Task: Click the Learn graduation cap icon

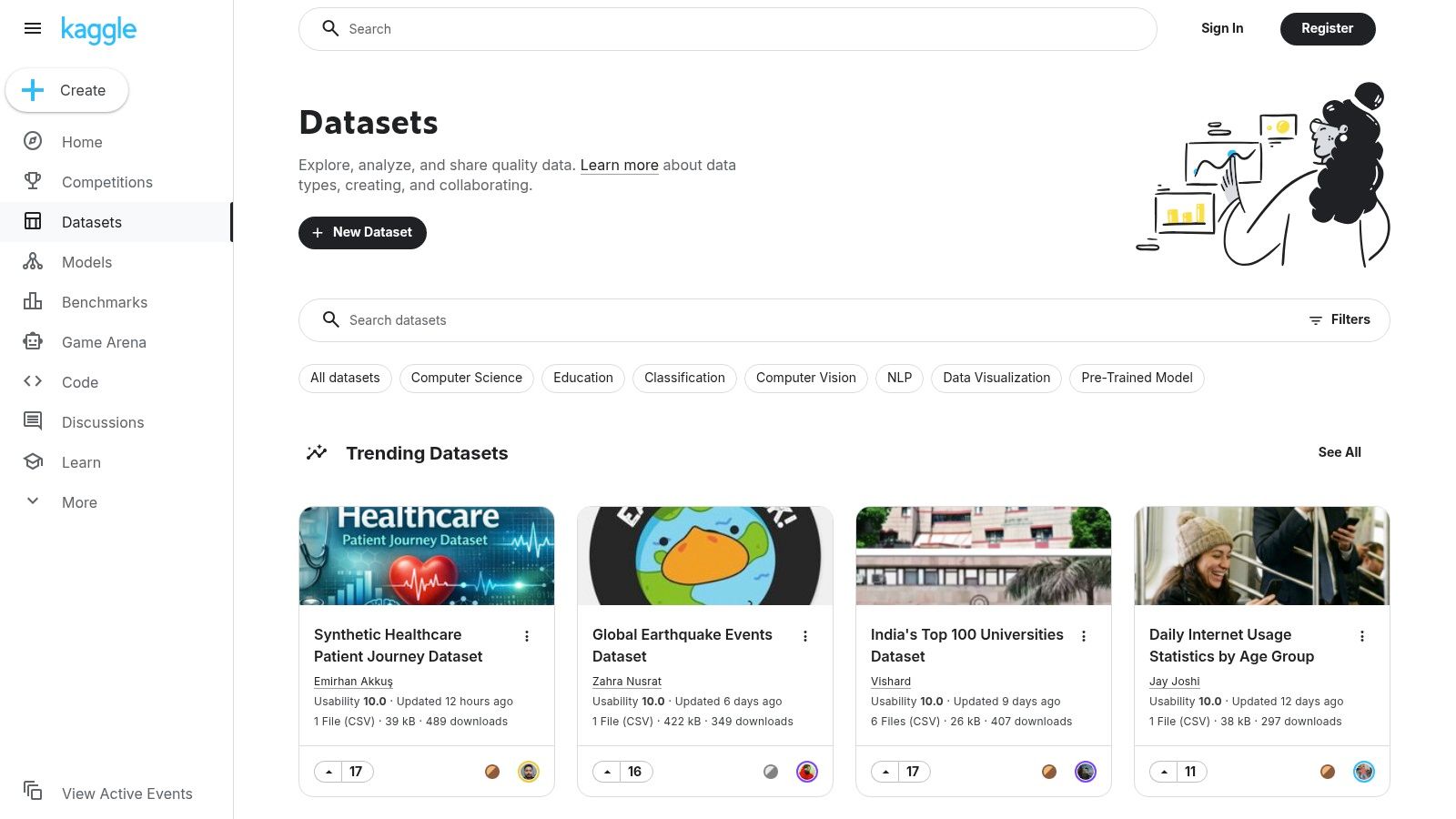Action: 33,461
